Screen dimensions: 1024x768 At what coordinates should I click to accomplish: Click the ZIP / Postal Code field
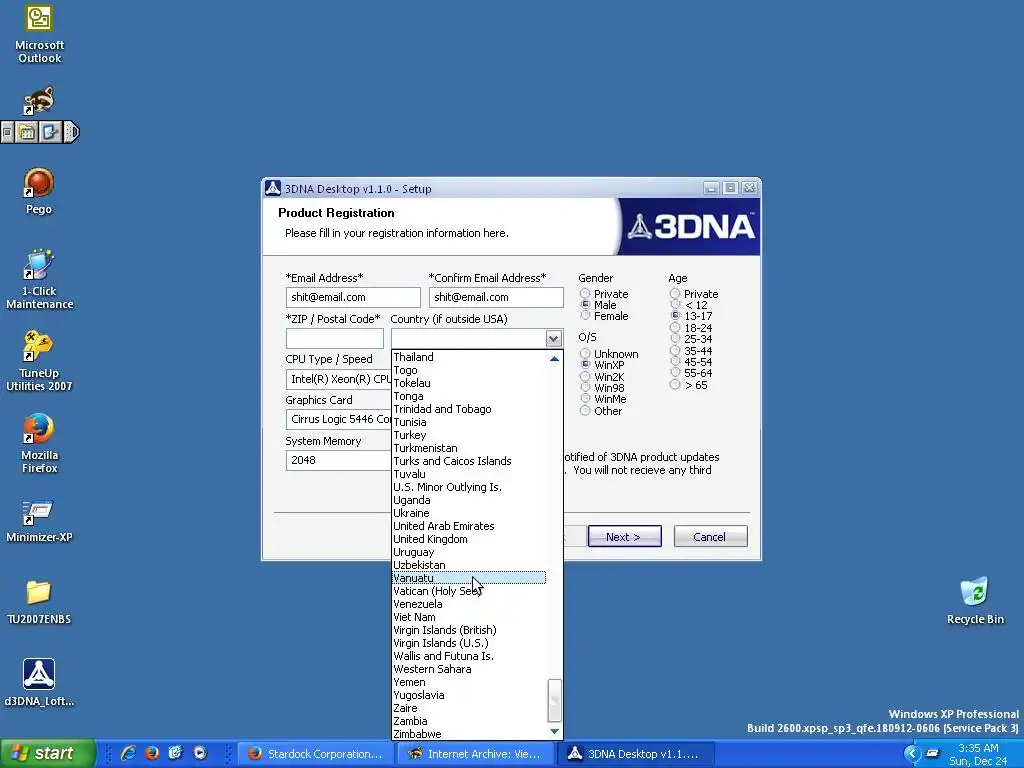pos(334,338)
